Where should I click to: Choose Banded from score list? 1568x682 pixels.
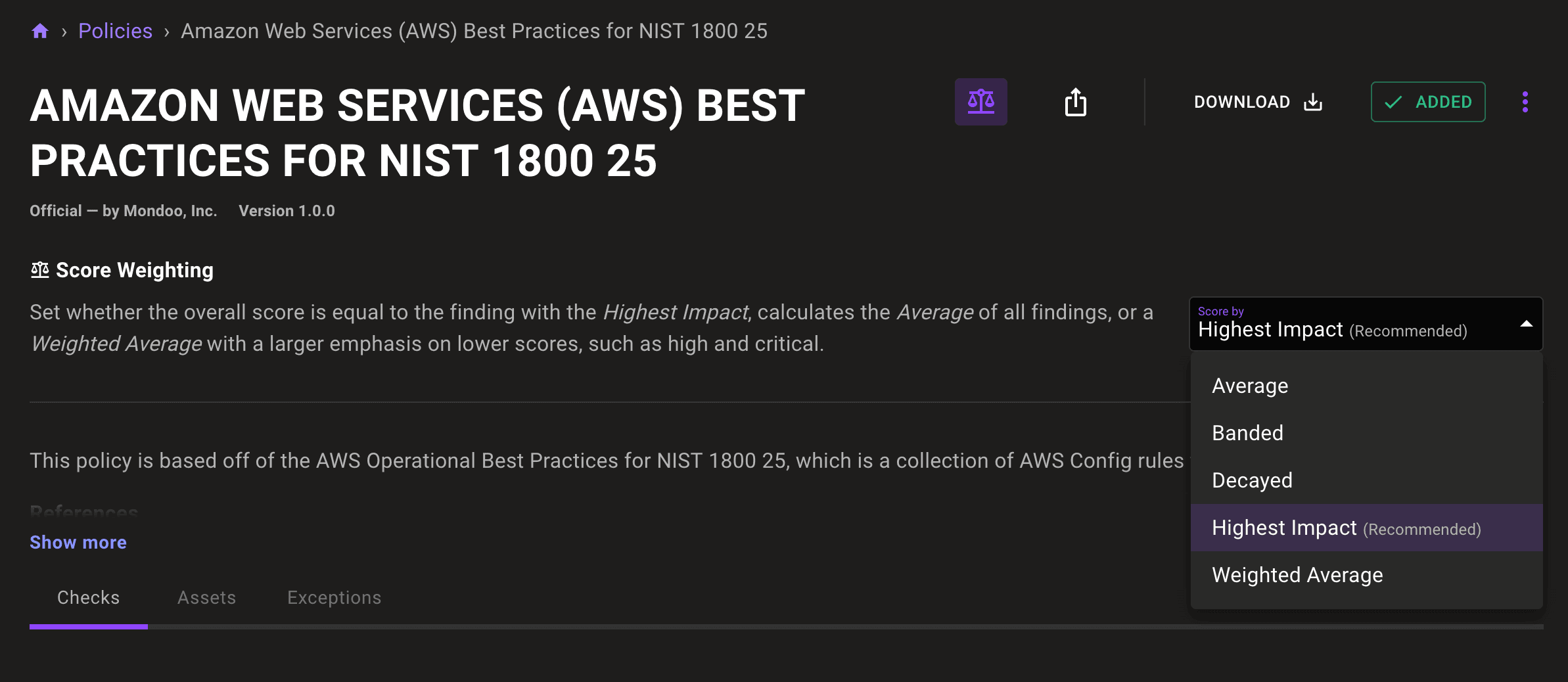(x=1247, y=433)
